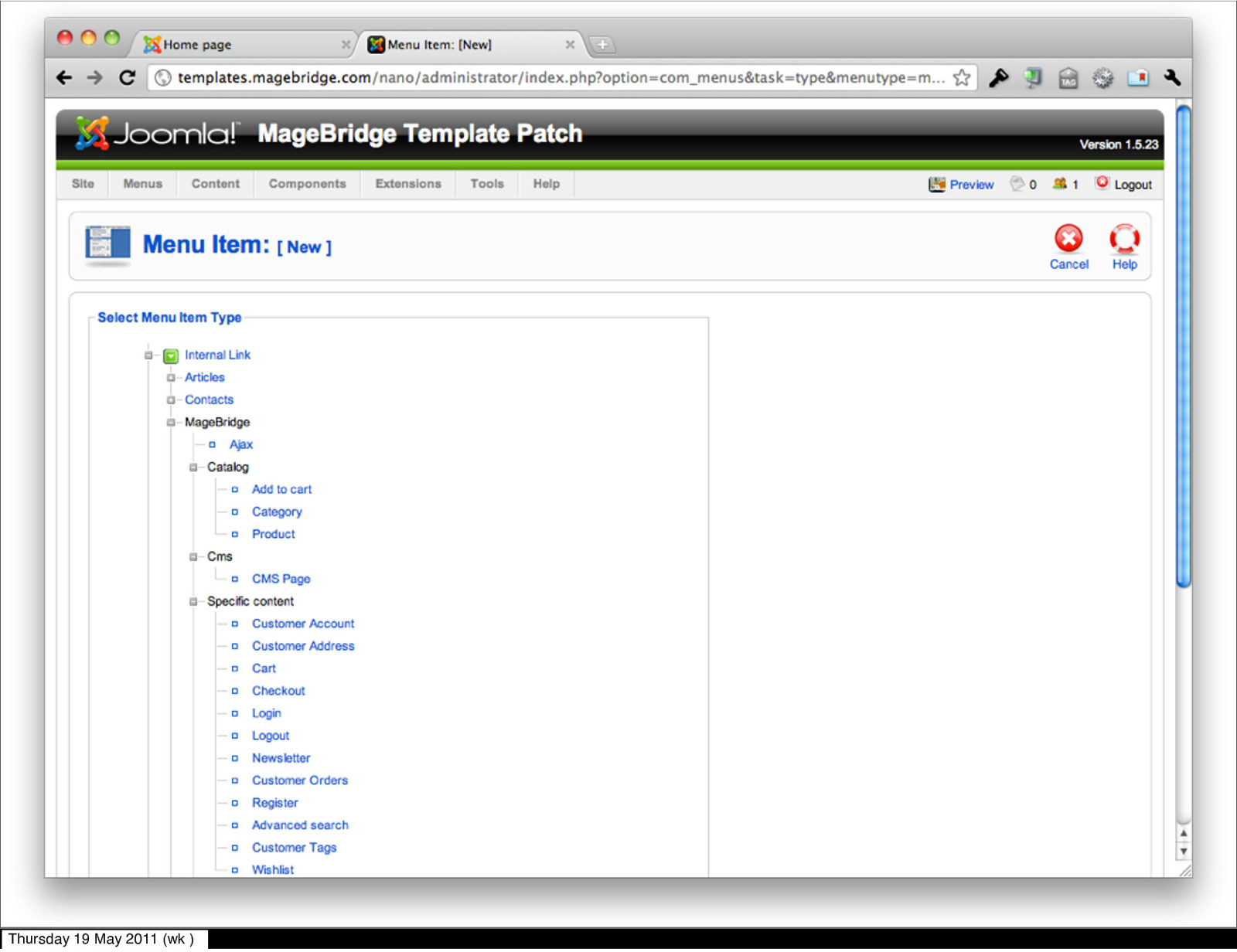
Task: Click the TAG extension icon
Action: point(1068,78)
